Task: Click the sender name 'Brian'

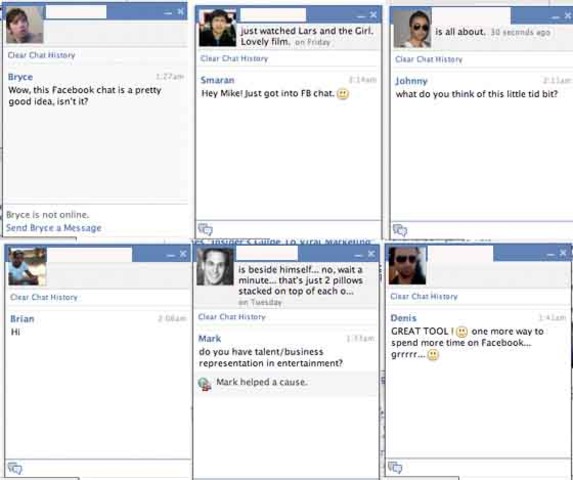Action: click(x=22, y=319)
